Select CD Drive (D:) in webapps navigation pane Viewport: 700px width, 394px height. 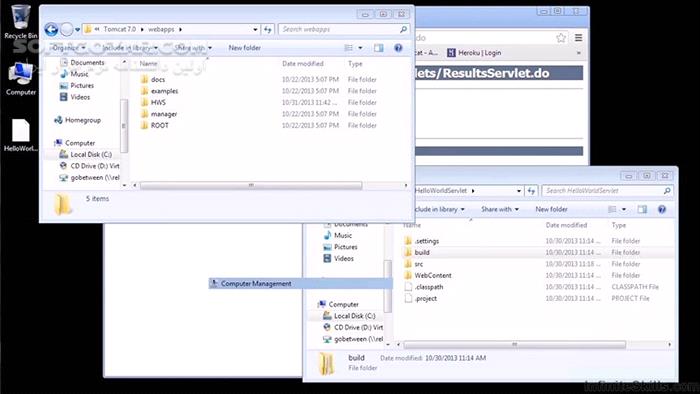89,166
